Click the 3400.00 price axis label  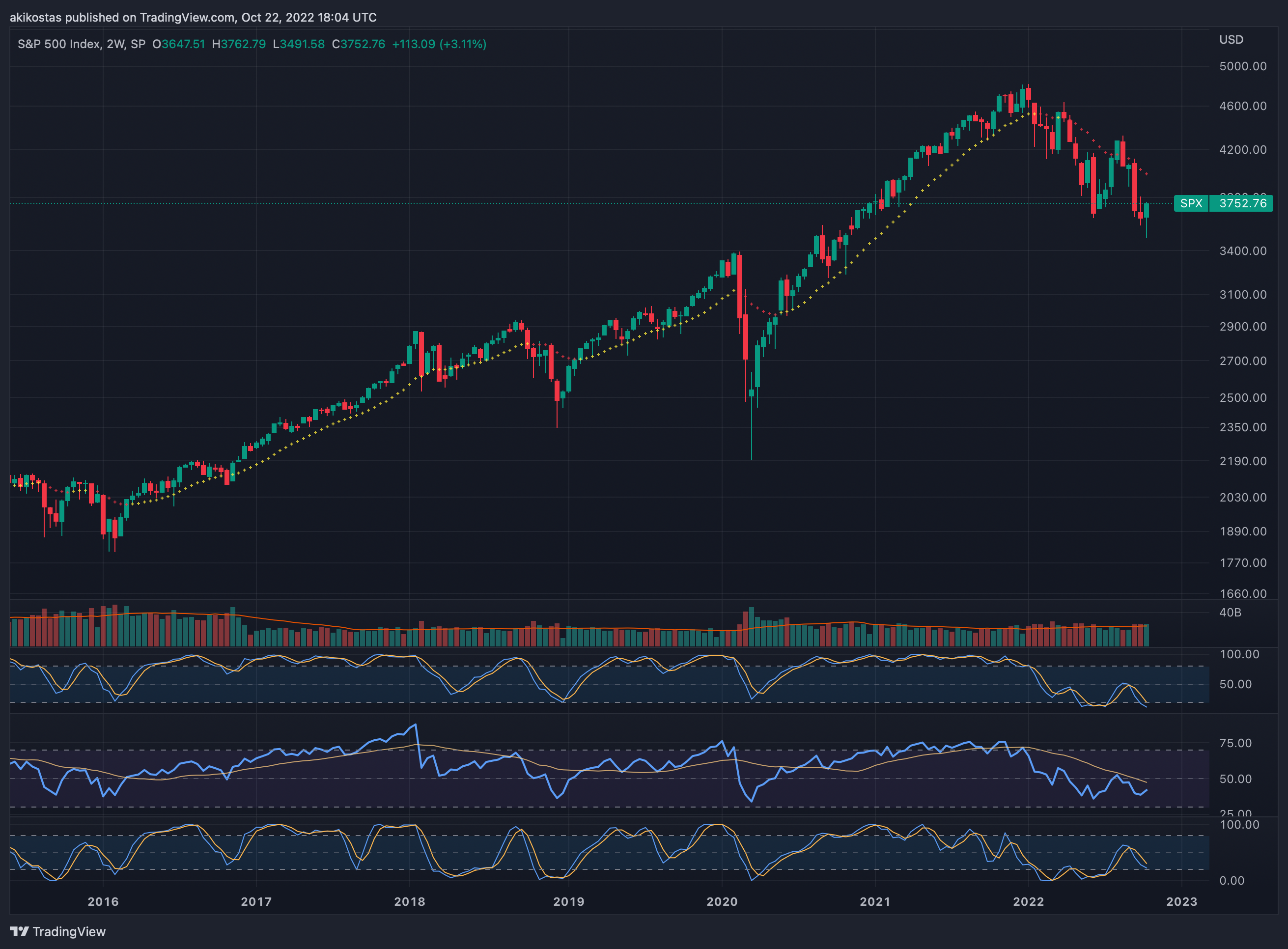(1243, 251)
